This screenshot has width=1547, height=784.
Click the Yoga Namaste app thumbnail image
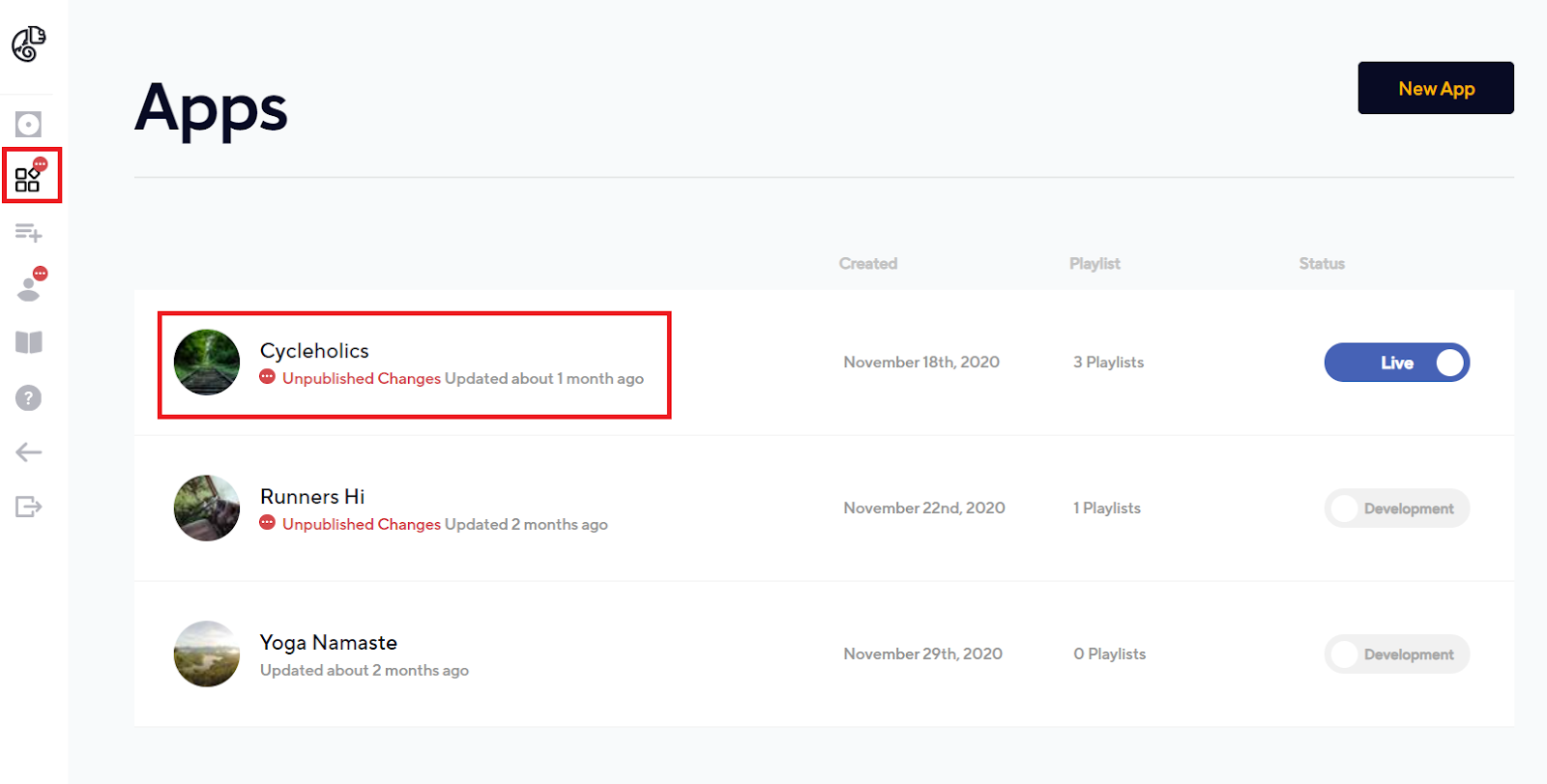[207, 654]
